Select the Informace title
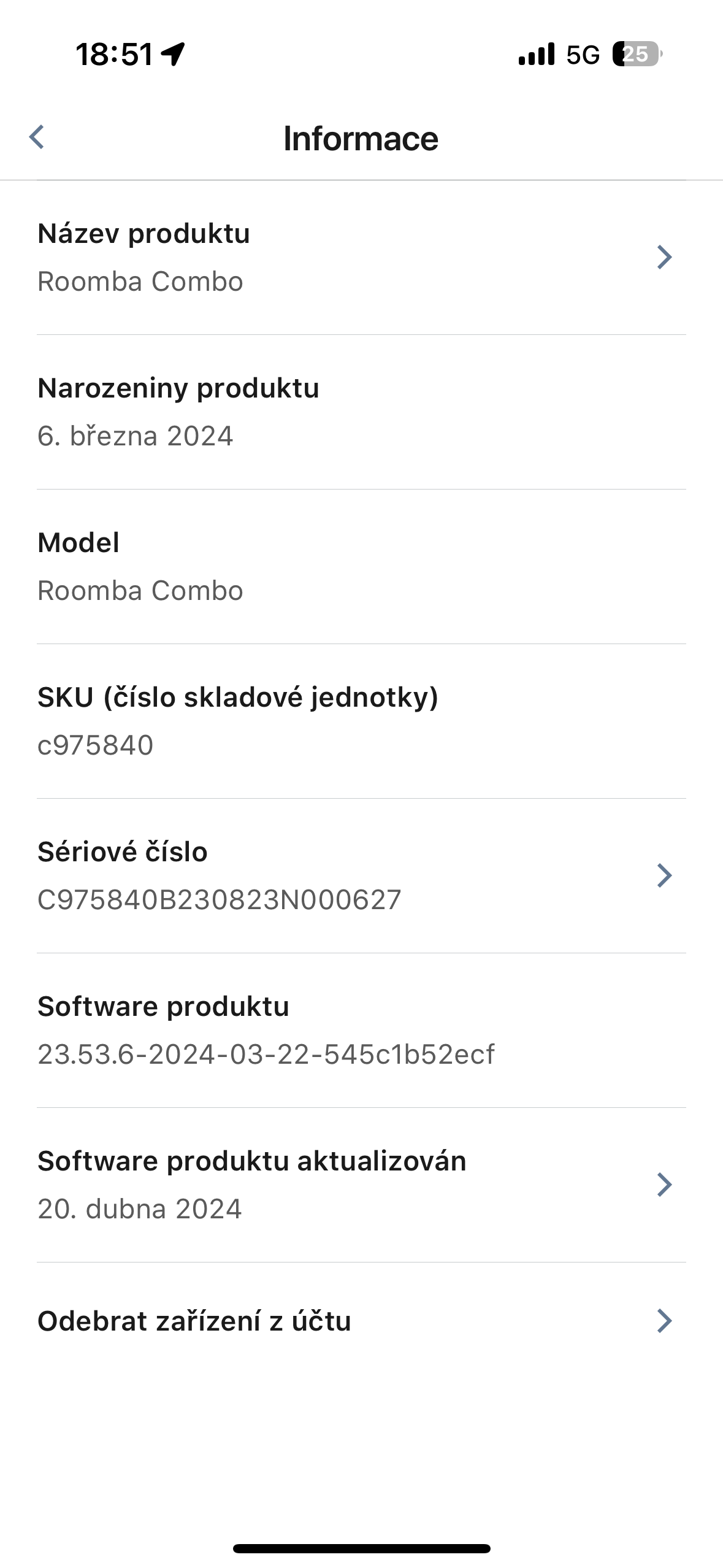Image resolution: width=723 pixels, height=1568 pixels. (361, 137)
